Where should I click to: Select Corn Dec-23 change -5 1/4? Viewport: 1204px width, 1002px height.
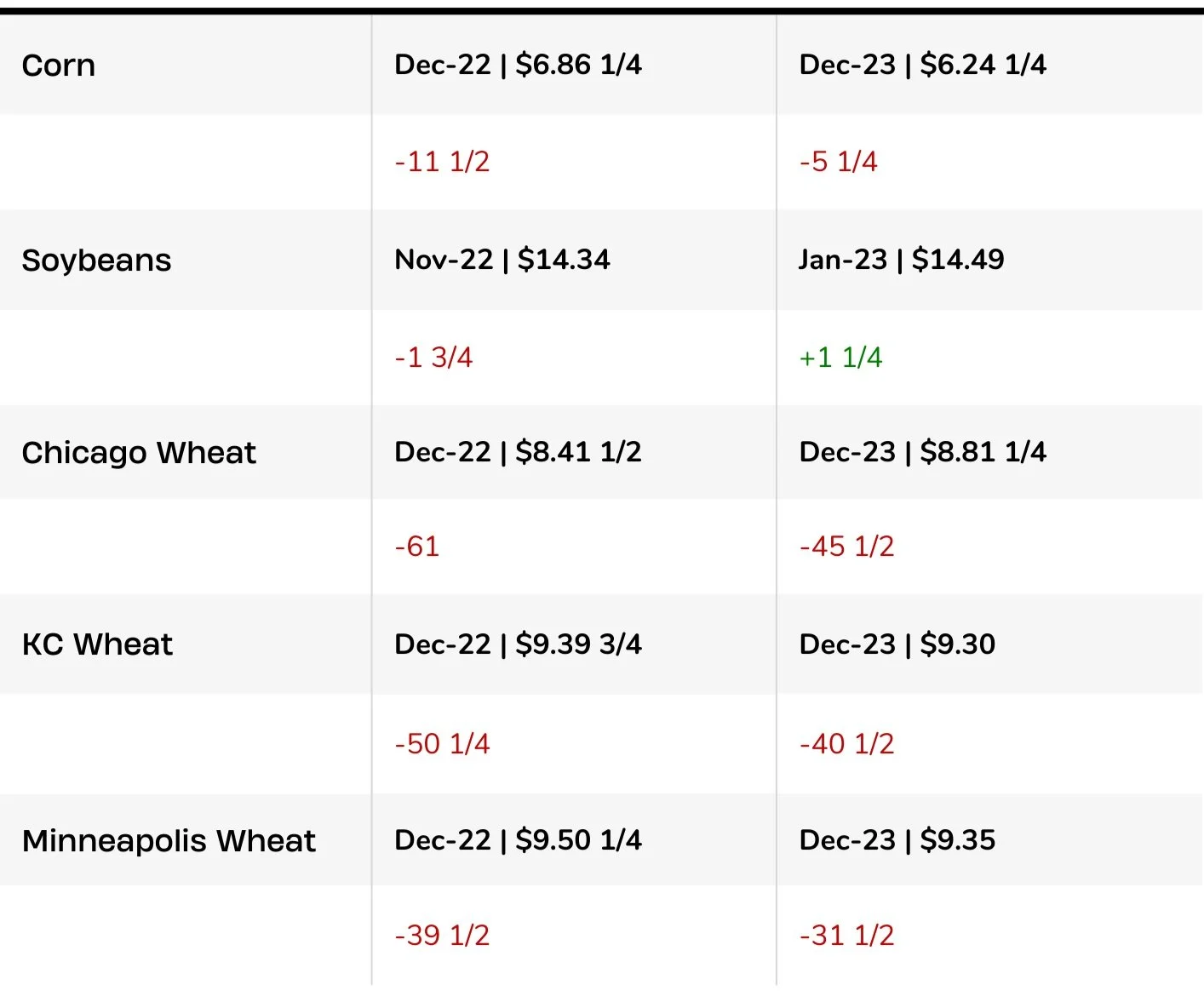pos(838,162)
